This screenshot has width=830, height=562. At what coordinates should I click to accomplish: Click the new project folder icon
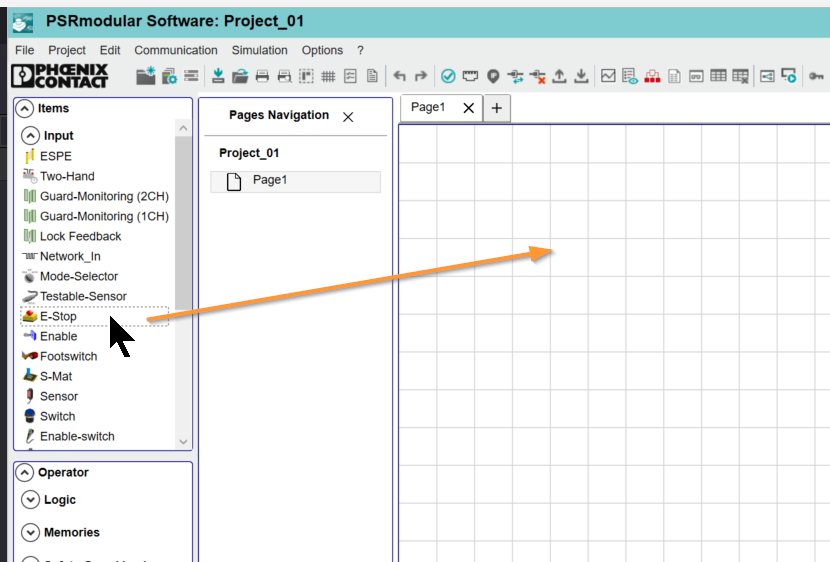pos(146,76)
